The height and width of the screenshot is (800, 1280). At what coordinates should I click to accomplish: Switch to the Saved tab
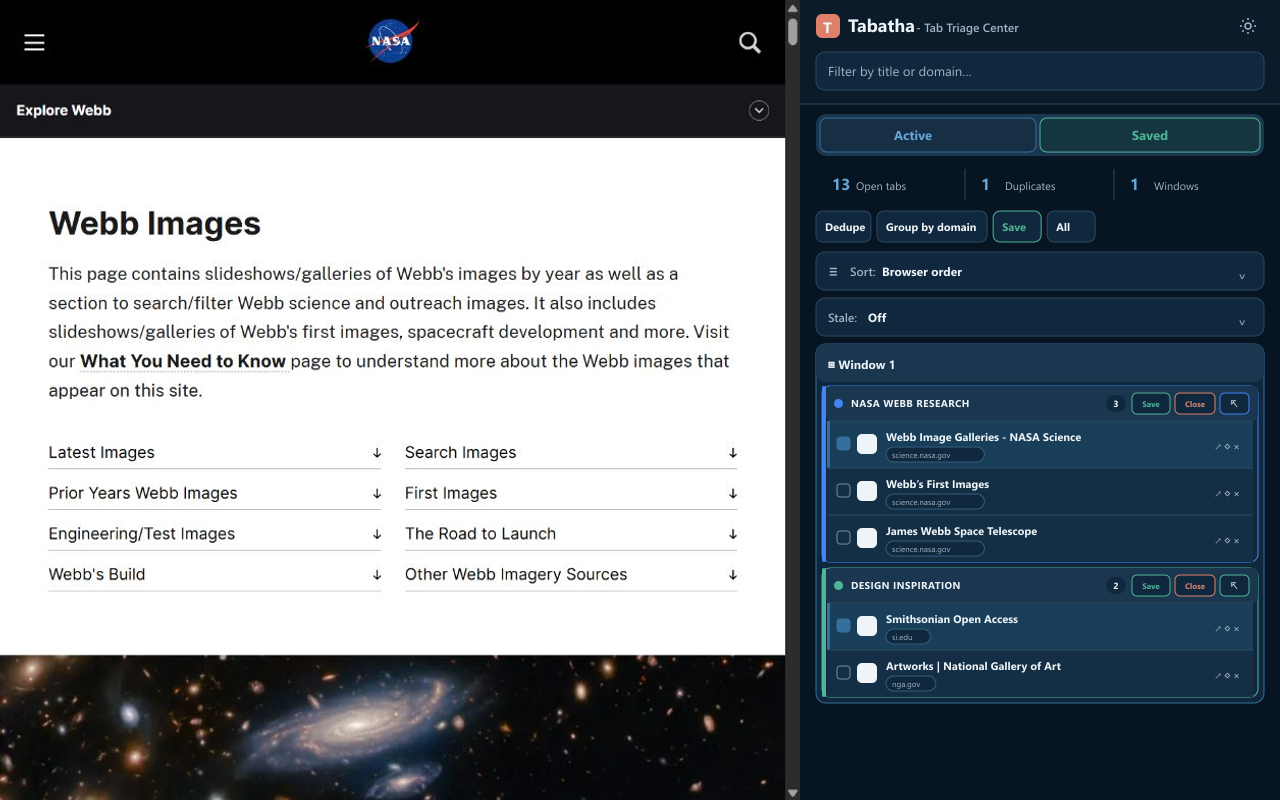pos(1150,136)
